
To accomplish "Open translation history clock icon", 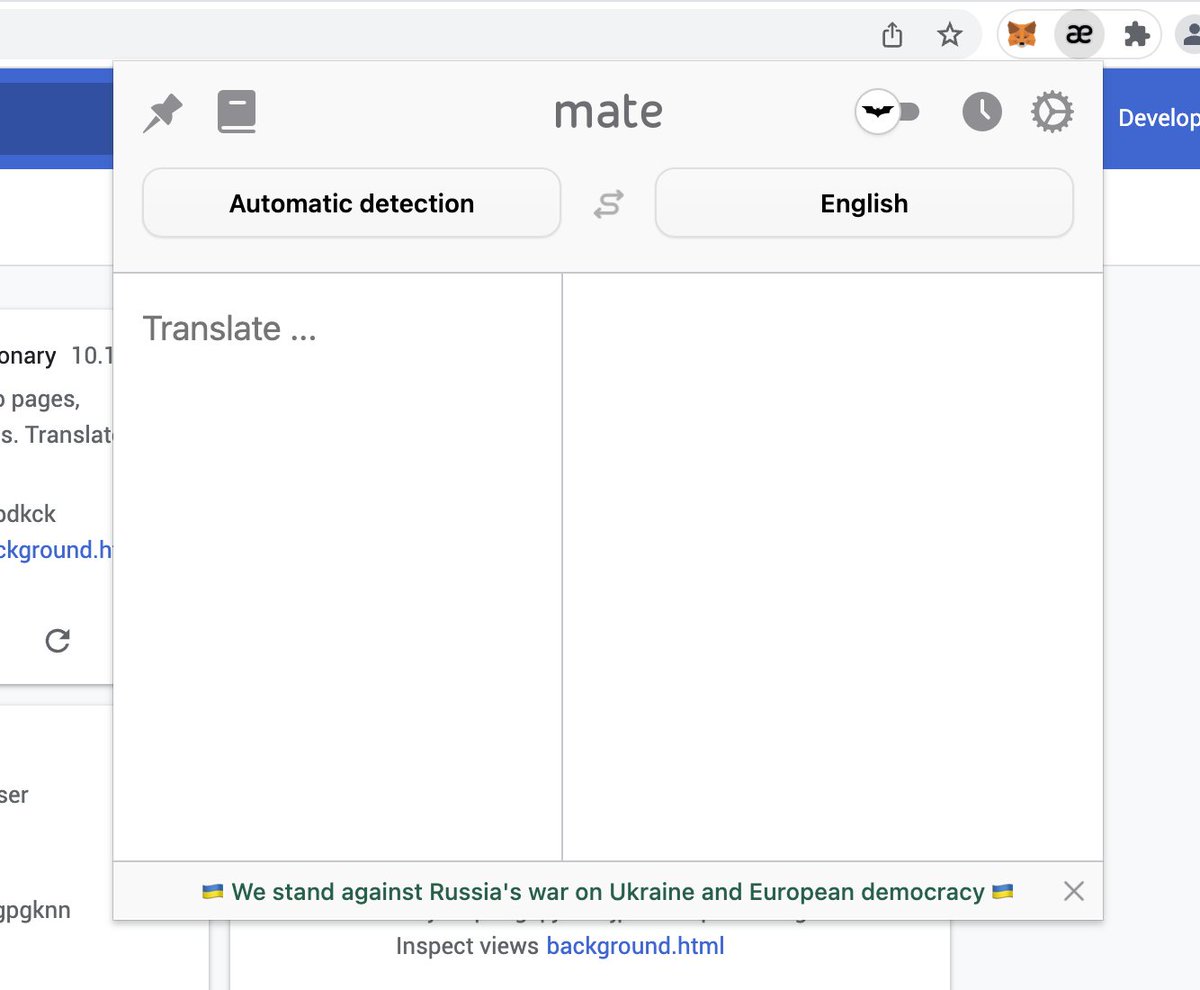I will coord(982,112).
